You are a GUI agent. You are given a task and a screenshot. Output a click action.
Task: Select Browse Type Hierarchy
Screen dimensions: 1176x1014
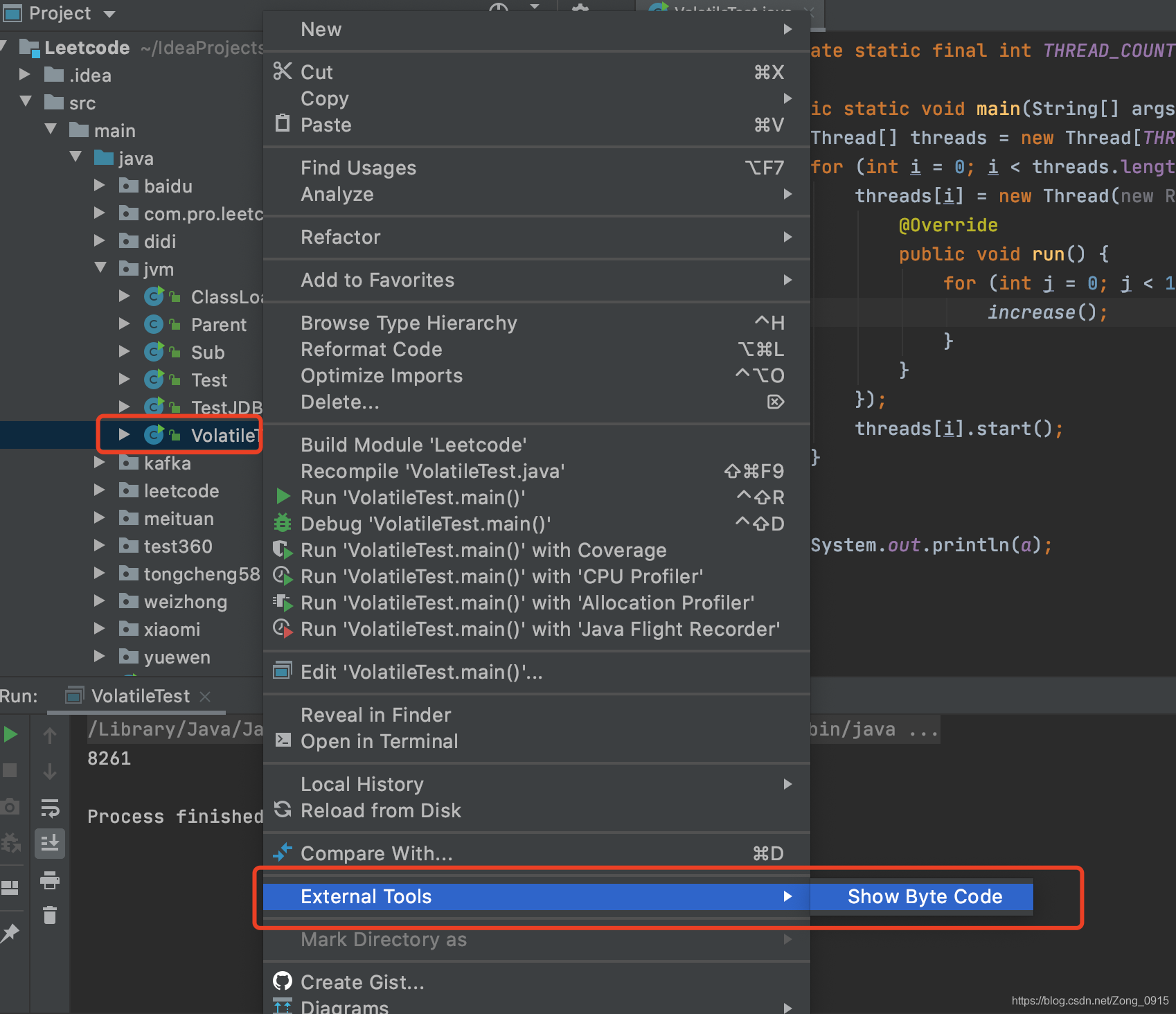click(537, 323)
